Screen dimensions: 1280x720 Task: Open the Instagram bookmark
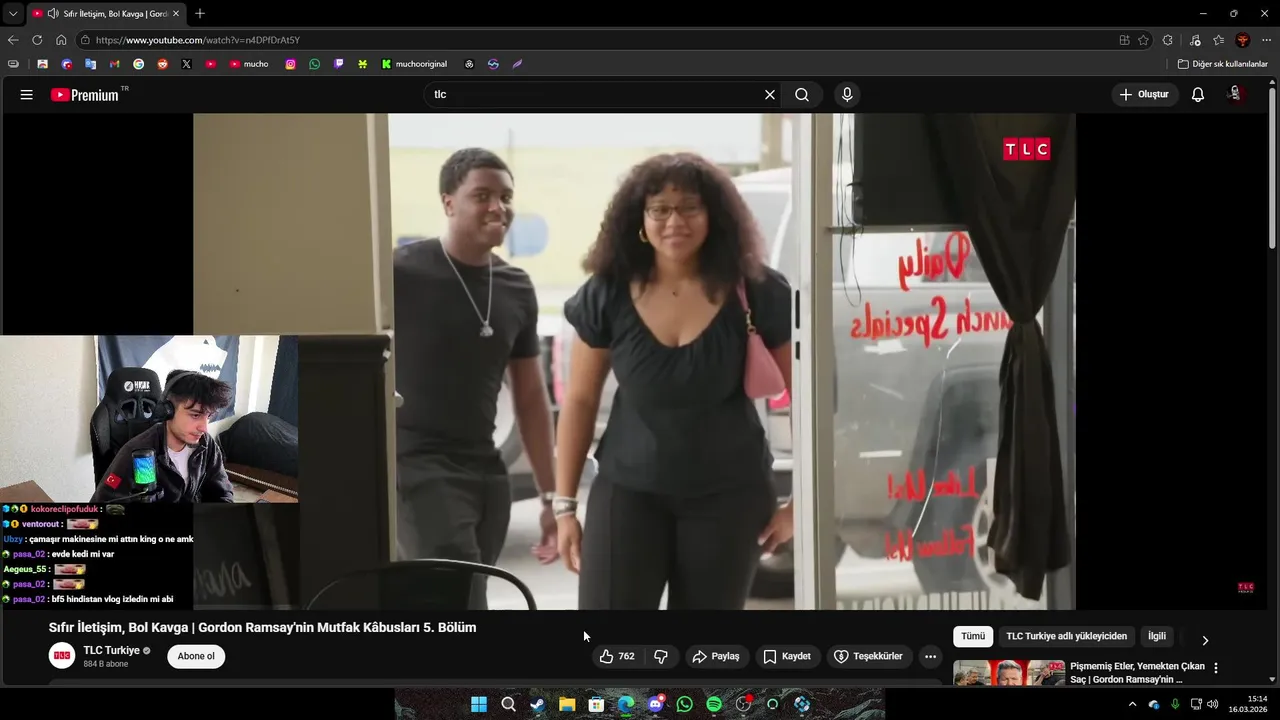click(x=290, y=64)
